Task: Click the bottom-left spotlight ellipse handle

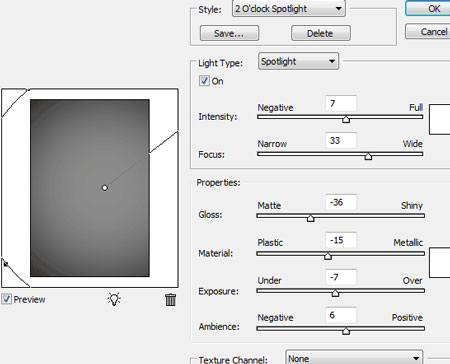Action: tap(6, 264)
